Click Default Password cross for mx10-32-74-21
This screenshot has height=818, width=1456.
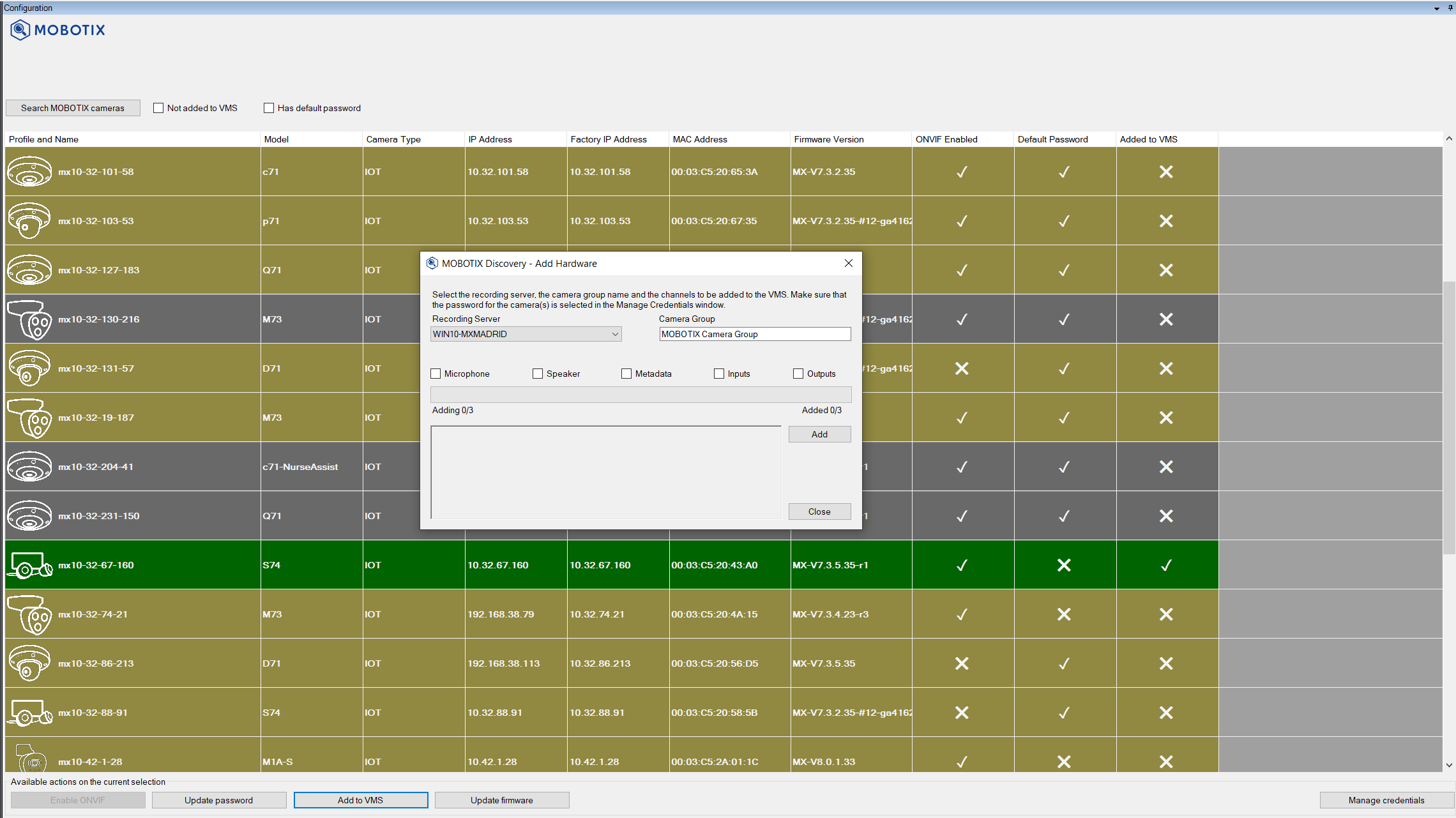[x=1064, y=614]
